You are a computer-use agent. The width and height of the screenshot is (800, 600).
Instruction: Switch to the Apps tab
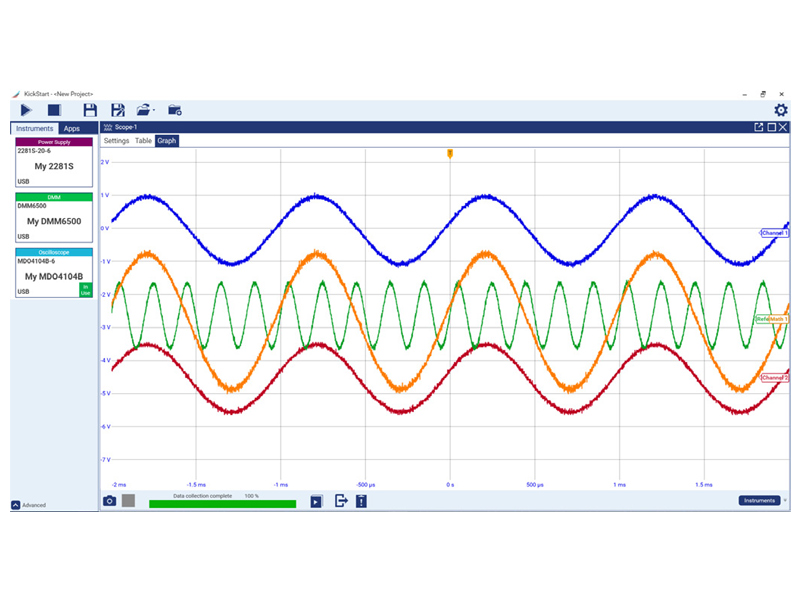point(72,129)
